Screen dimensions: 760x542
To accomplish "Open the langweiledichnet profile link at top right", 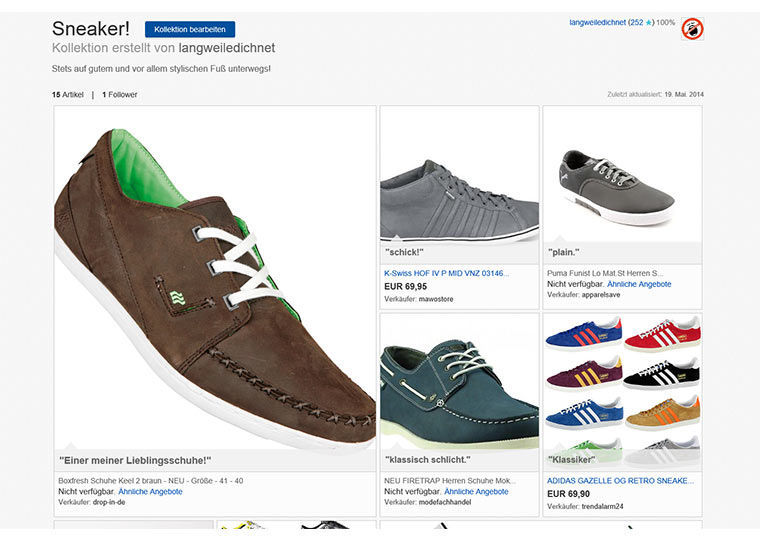I will 597,22.
